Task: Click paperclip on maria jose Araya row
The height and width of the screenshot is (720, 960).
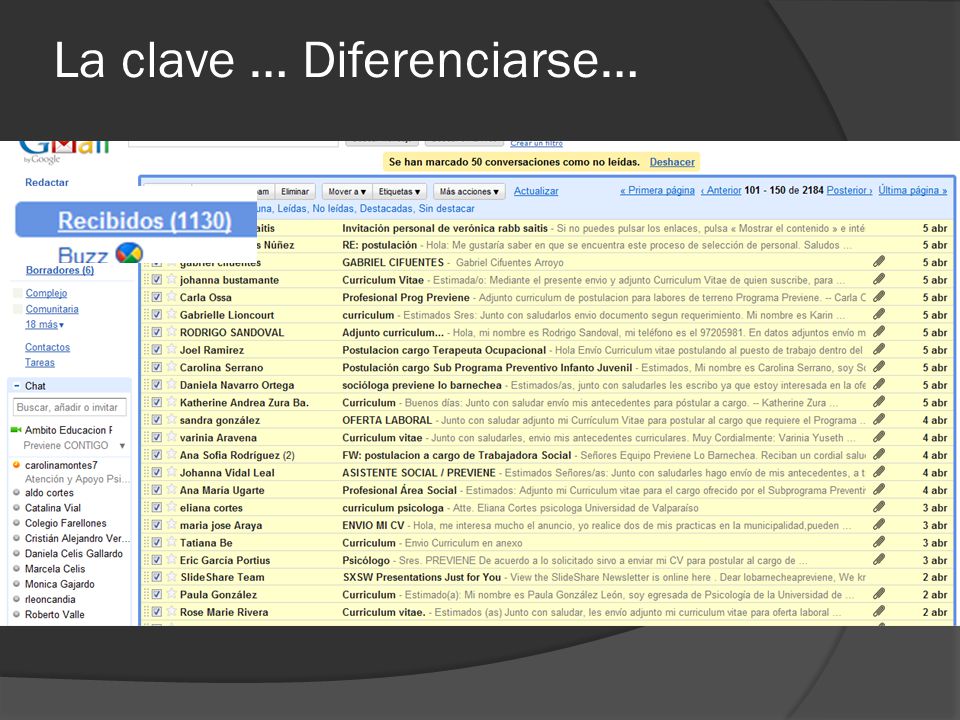Action: (879, 525)
